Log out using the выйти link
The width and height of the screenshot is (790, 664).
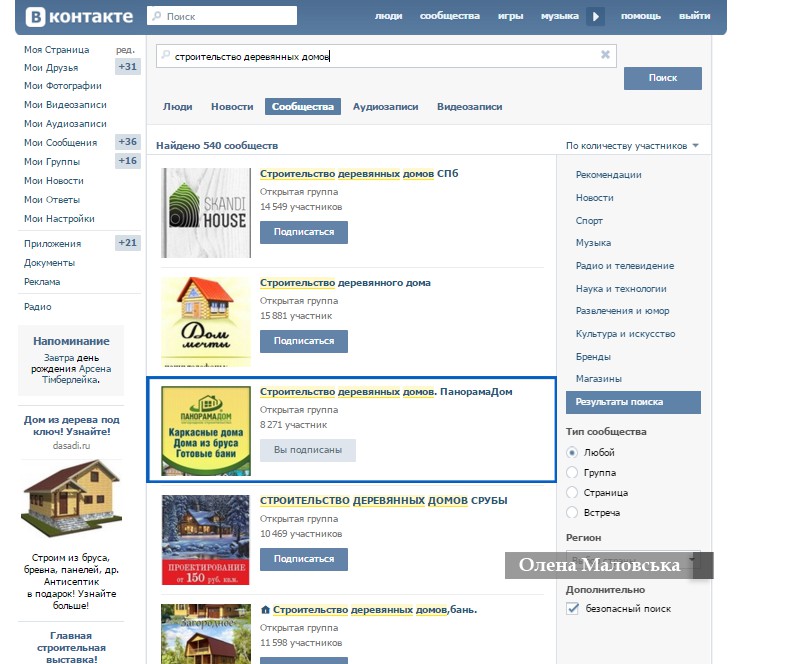(x=694, y=16)
